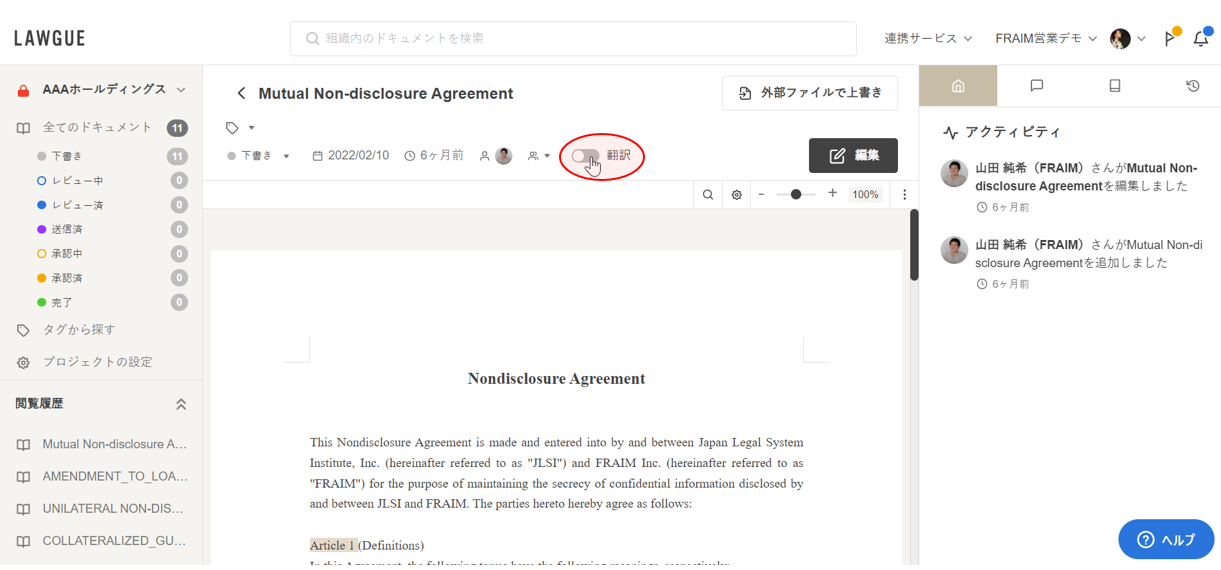1221x570 pixels.
Task: Click the back arrow beside the document title
Action: pyautogui.click(x=241, y=93)
